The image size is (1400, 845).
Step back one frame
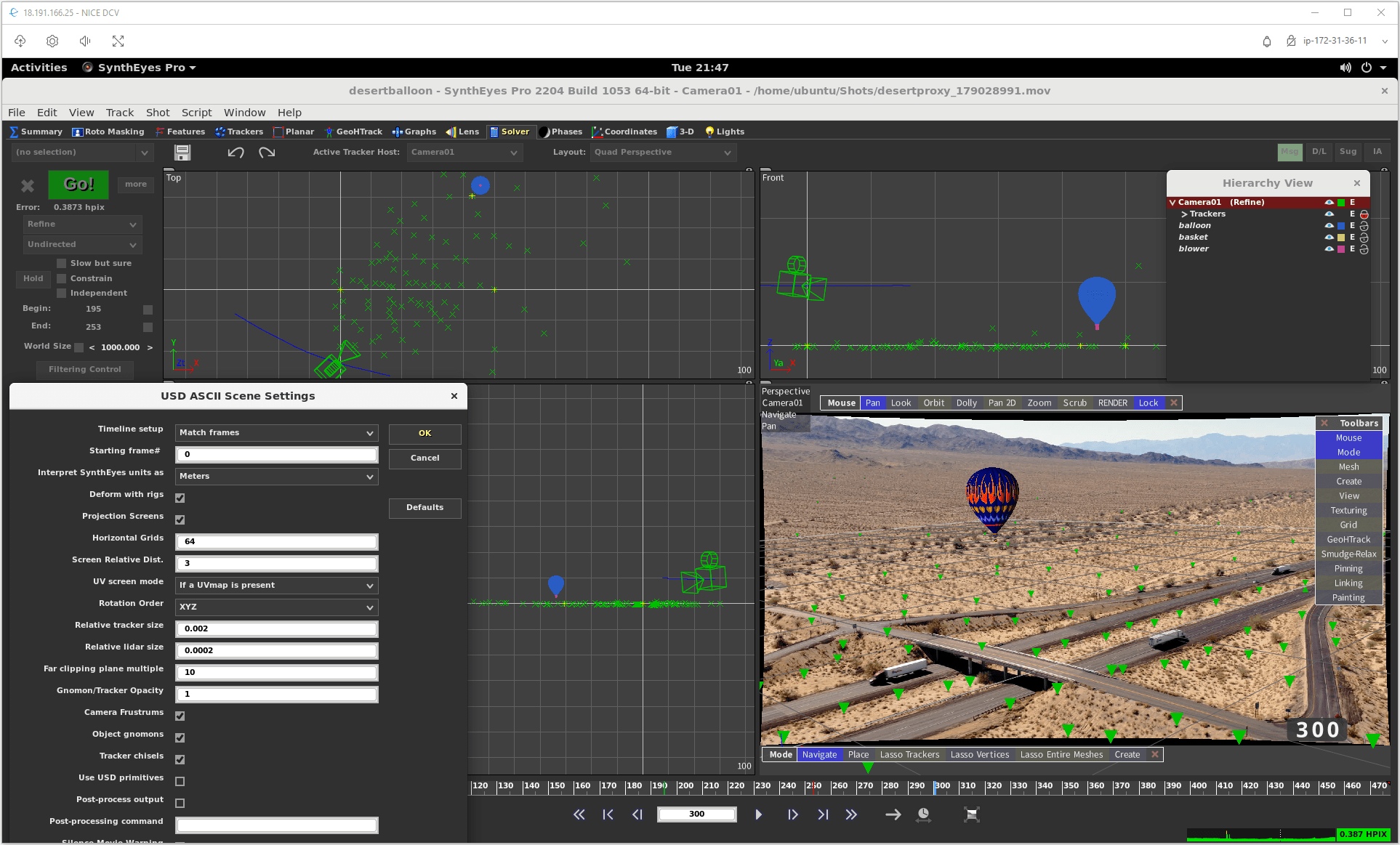tap(637, 814)
